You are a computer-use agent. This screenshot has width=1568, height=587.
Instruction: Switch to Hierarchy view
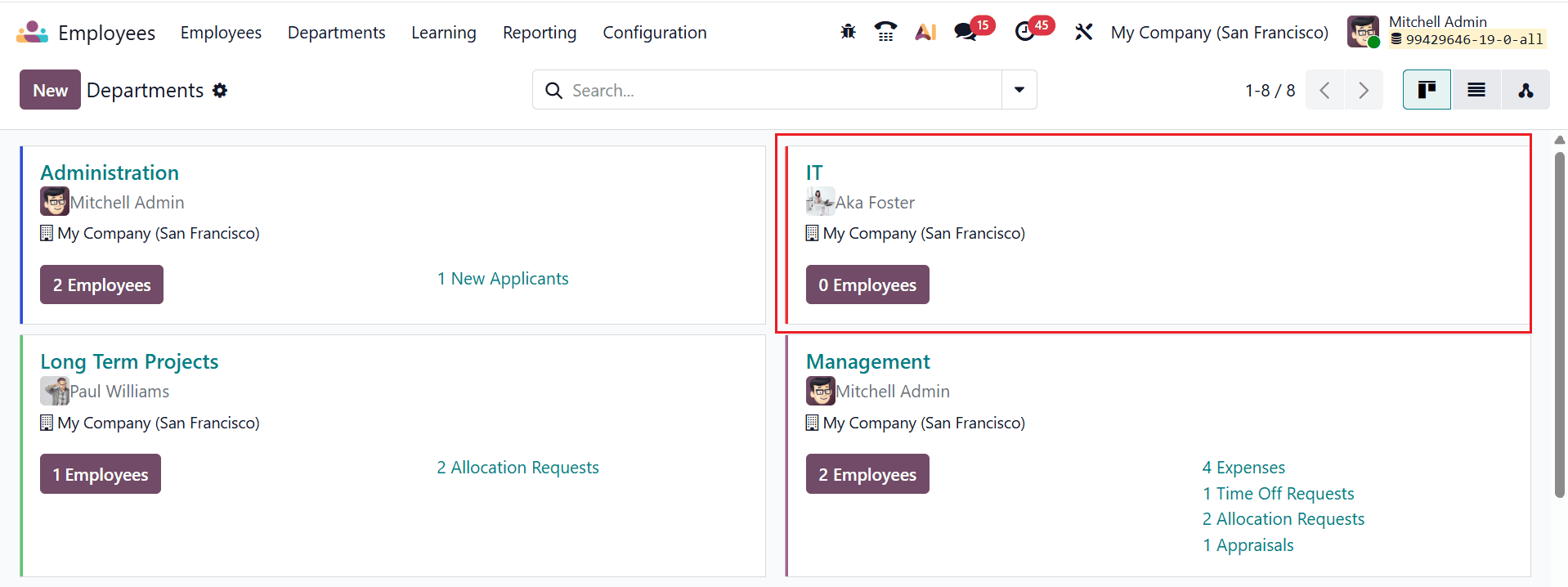(x=1525, y=90)
